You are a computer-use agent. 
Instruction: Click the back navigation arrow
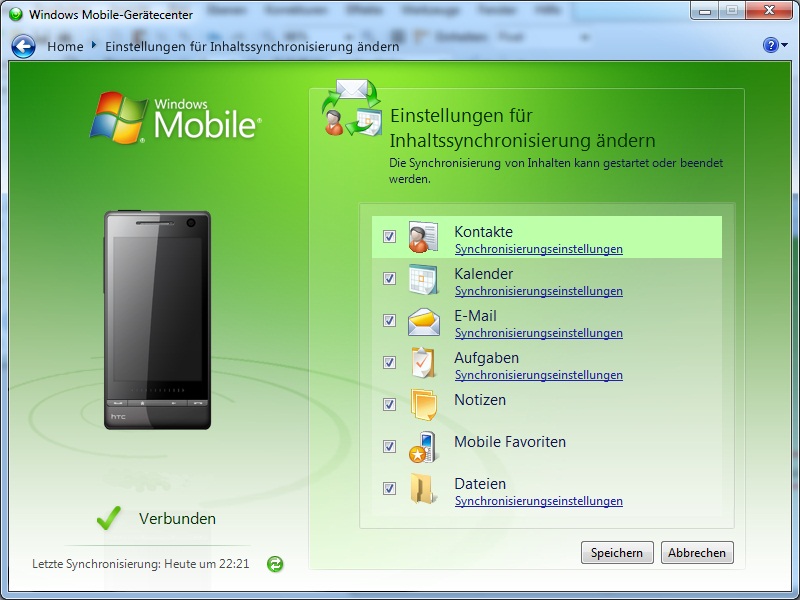(x=21, y=46)
